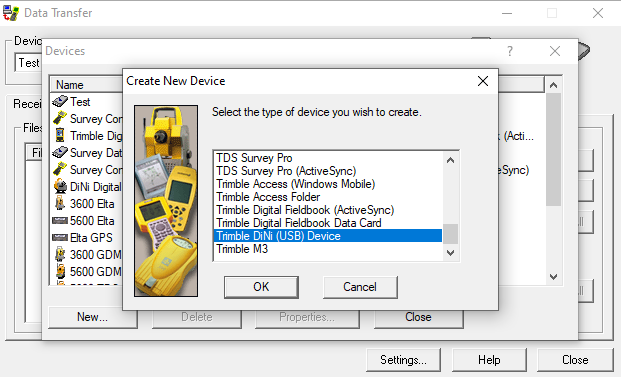Select Trimble Digital Fieldbook device icon
Viewport: 621px width, 377px height.
[60, 135]
